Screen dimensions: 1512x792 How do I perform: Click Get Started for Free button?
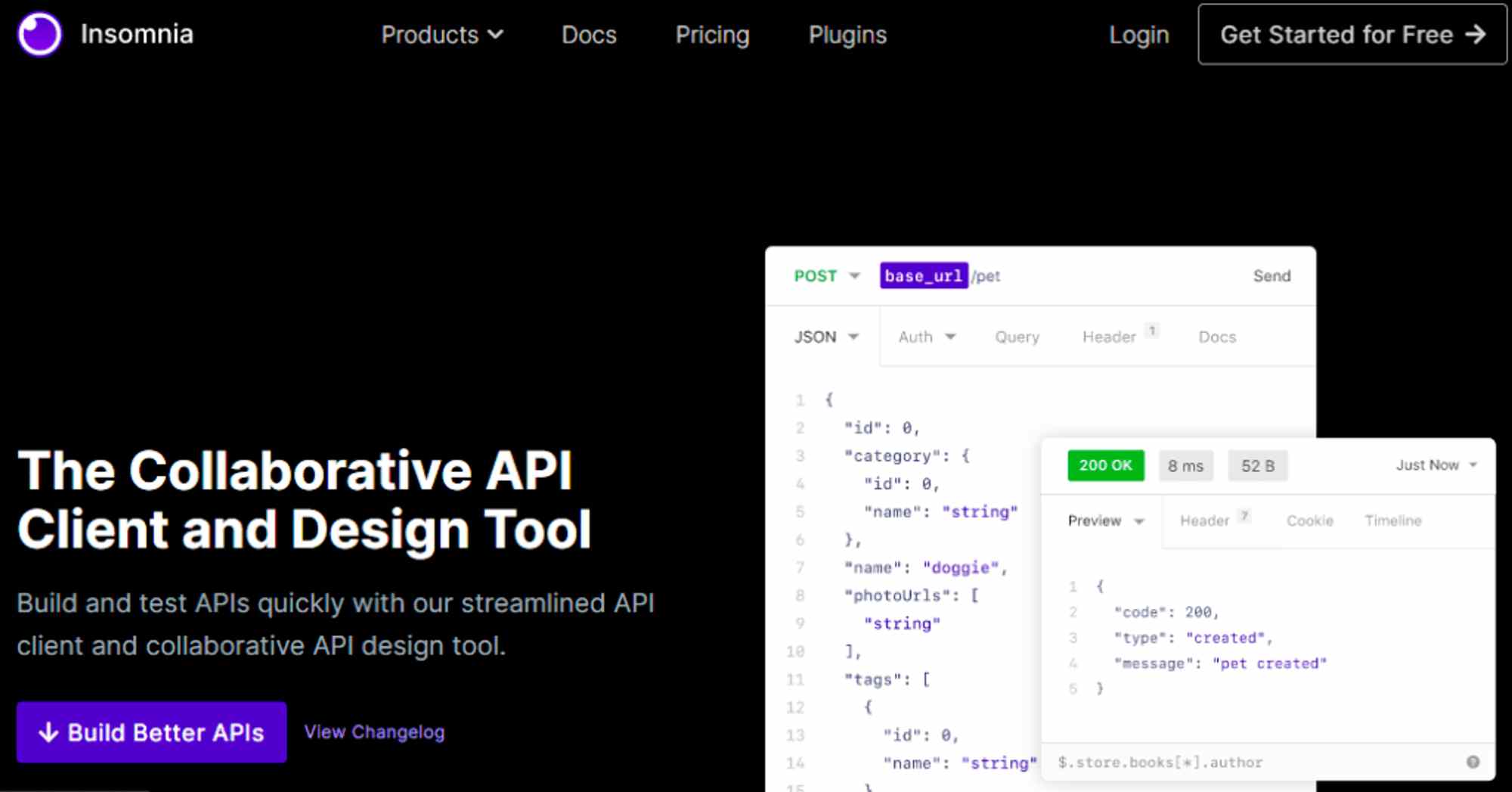pyautogui.click(x=1352, y=35)
